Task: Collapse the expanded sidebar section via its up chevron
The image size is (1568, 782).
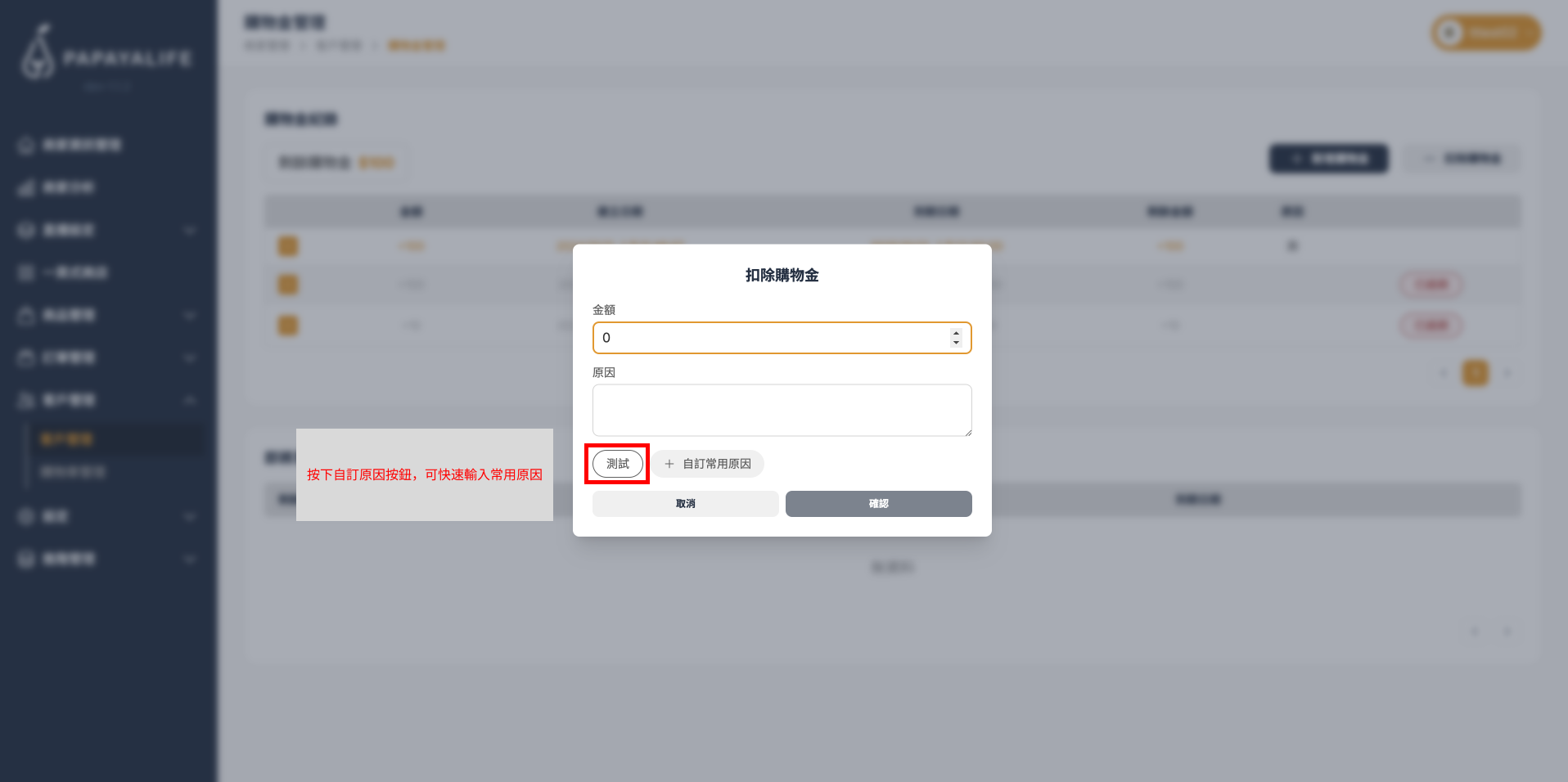Action: [x=190, y=400]
